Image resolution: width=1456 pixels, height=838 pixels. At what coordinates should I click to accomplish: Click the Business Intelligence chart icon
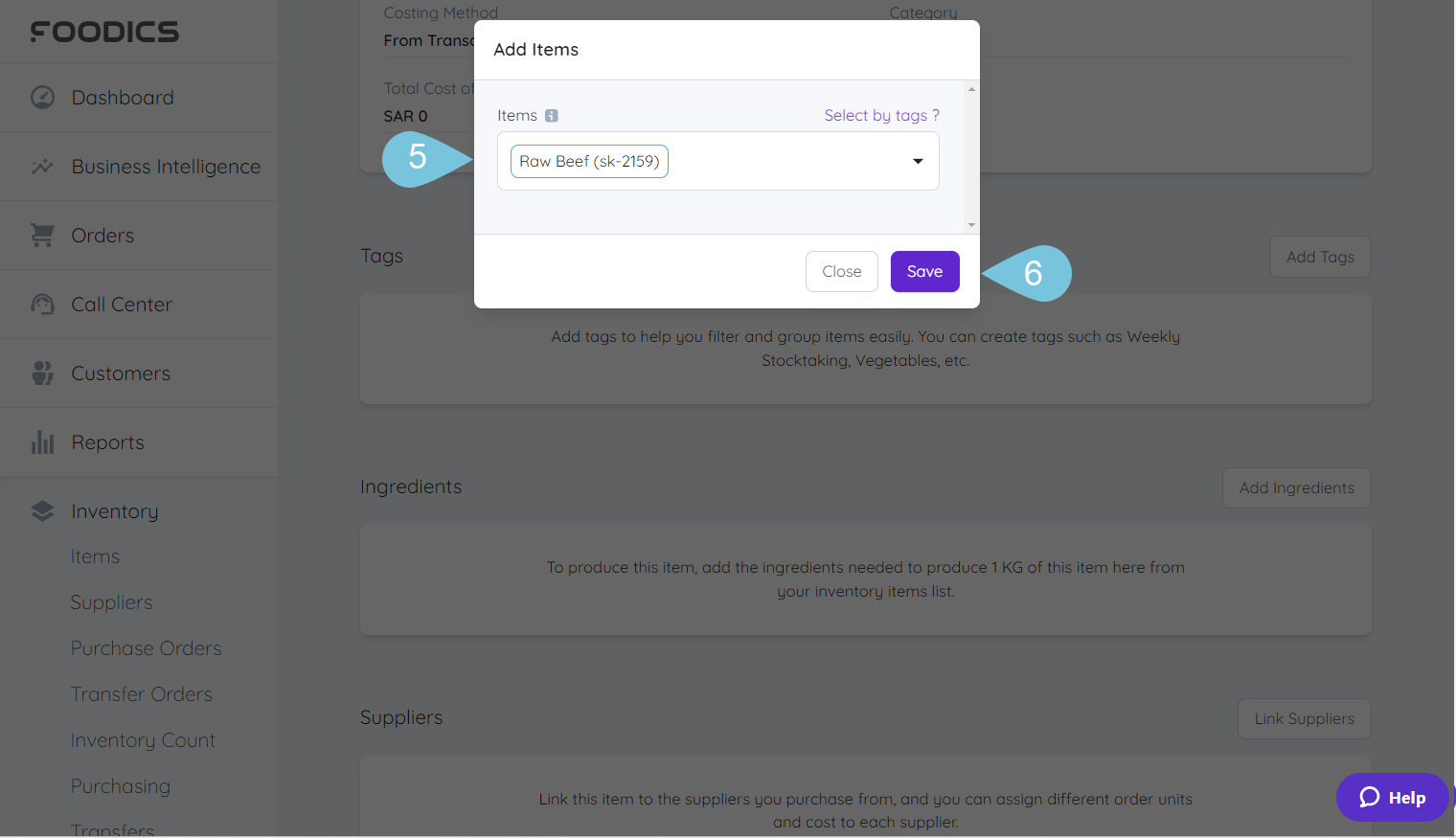click(42, 167)
